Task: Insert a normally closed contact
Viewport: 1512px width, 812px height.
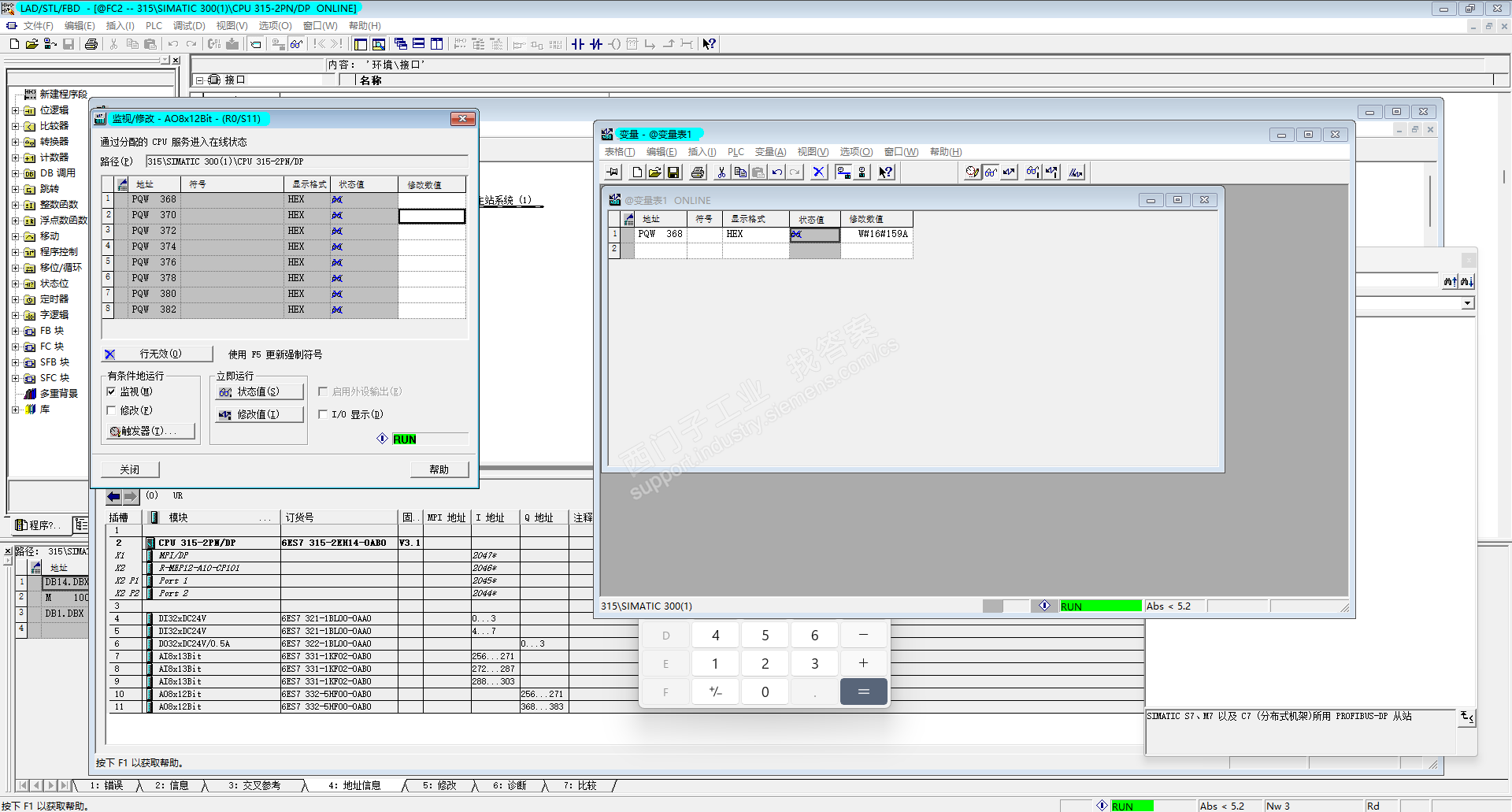Action: 596,44
